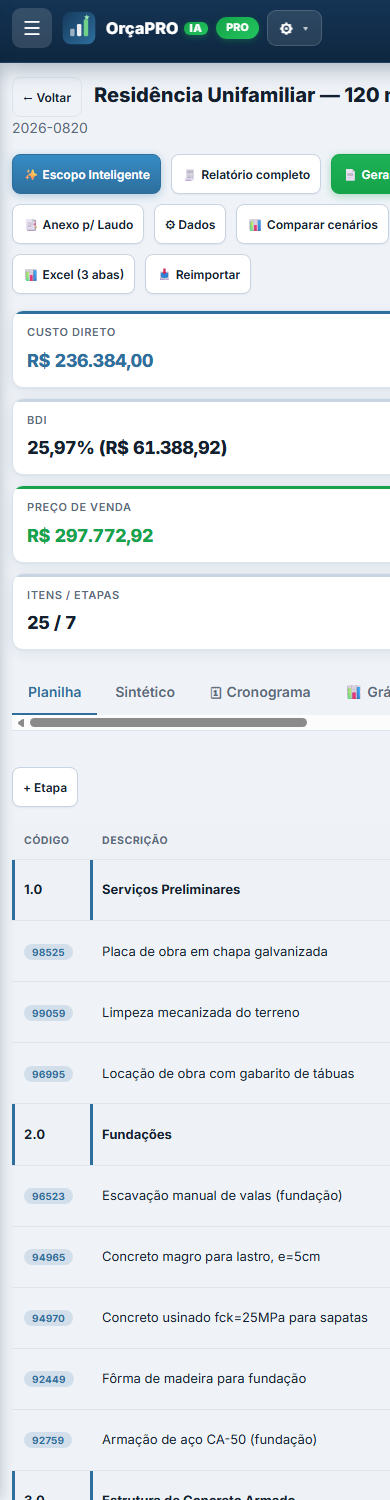Open the settings gear dropdown
The width and height of the screenshot is (390, 1500).
[x=294, y=28]
